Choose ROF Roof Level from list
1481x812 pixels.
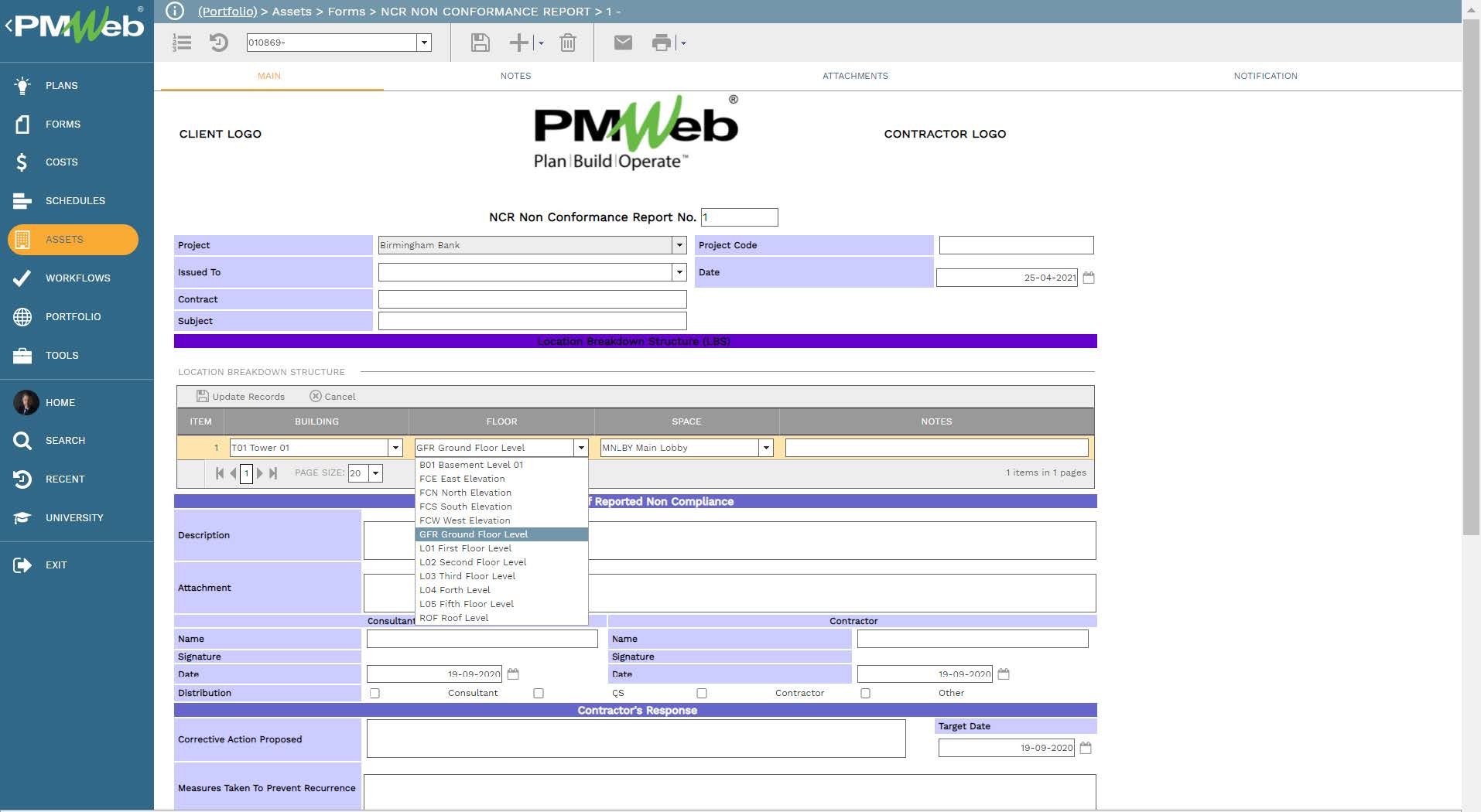click(501, 618)
